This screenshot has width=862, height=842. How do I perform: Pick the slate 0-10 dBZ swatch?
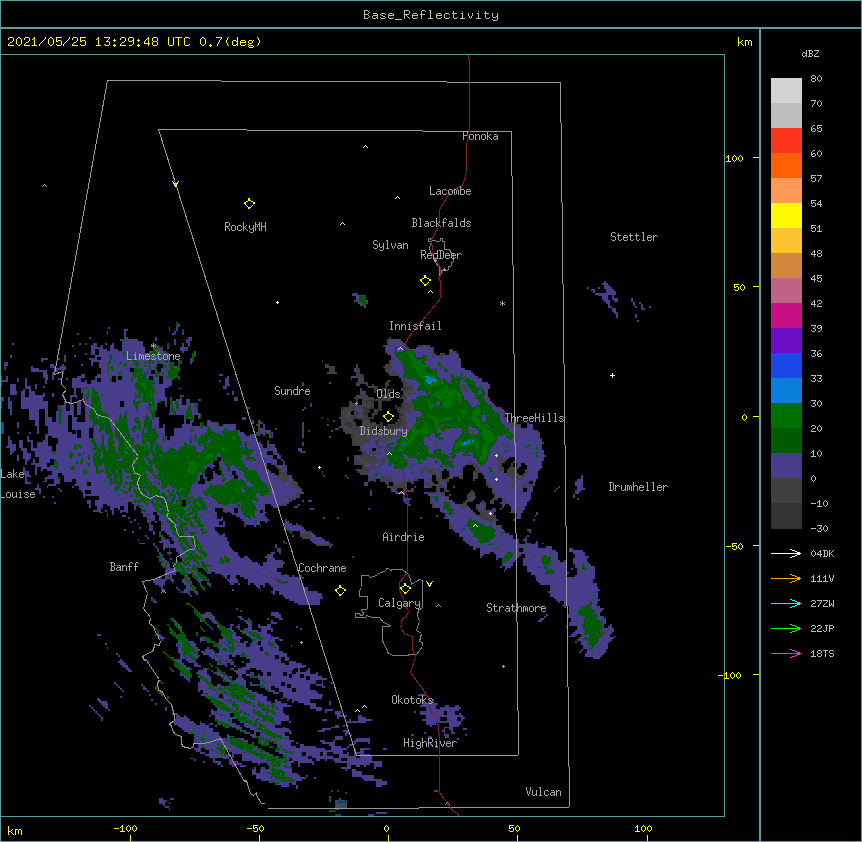(786, 466)
